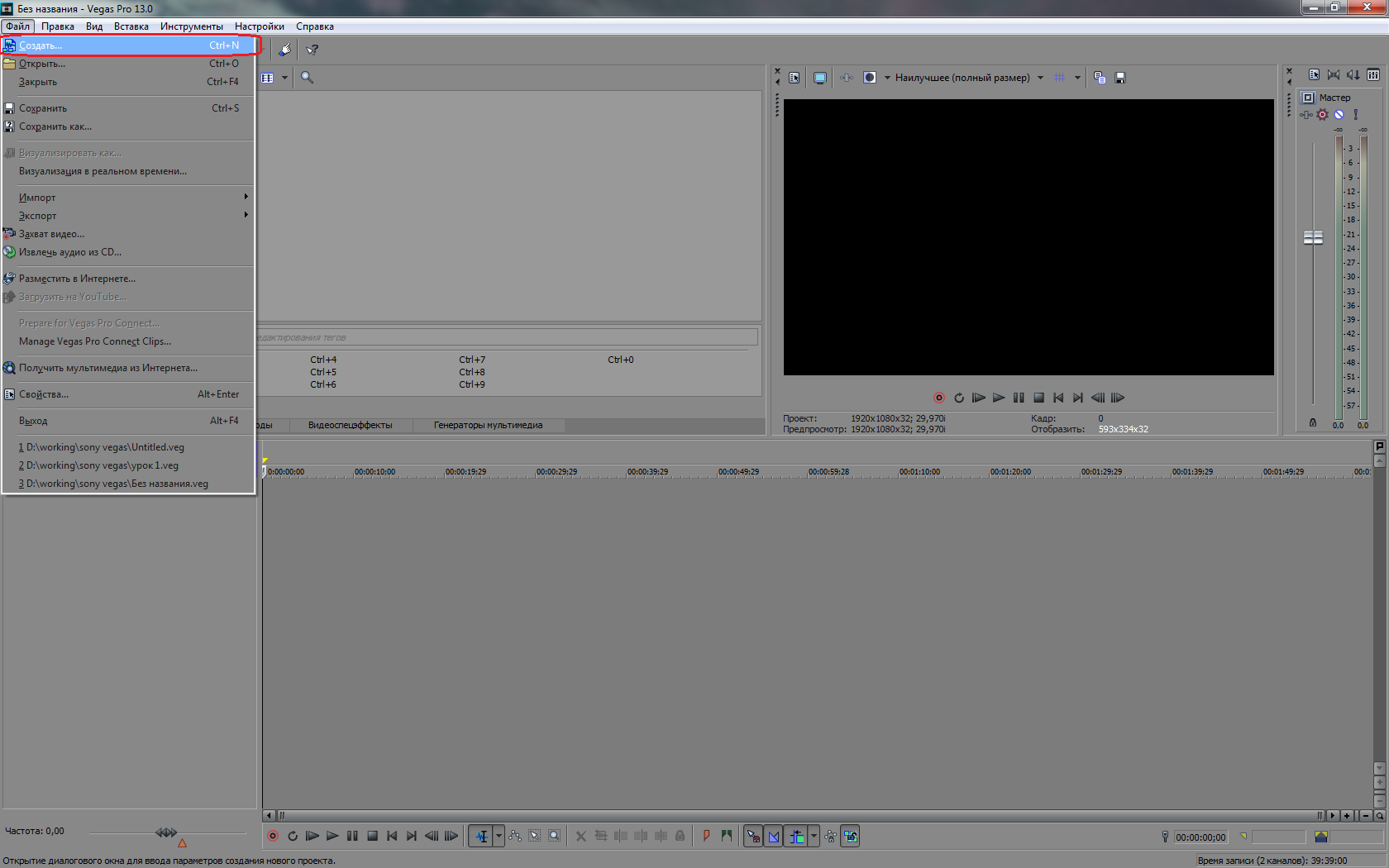Image resolution: width=1389 pixels, height=868 pixels.
Task: Open Project Video Properties in the preview toolbar
Action: tap(795, 78)
